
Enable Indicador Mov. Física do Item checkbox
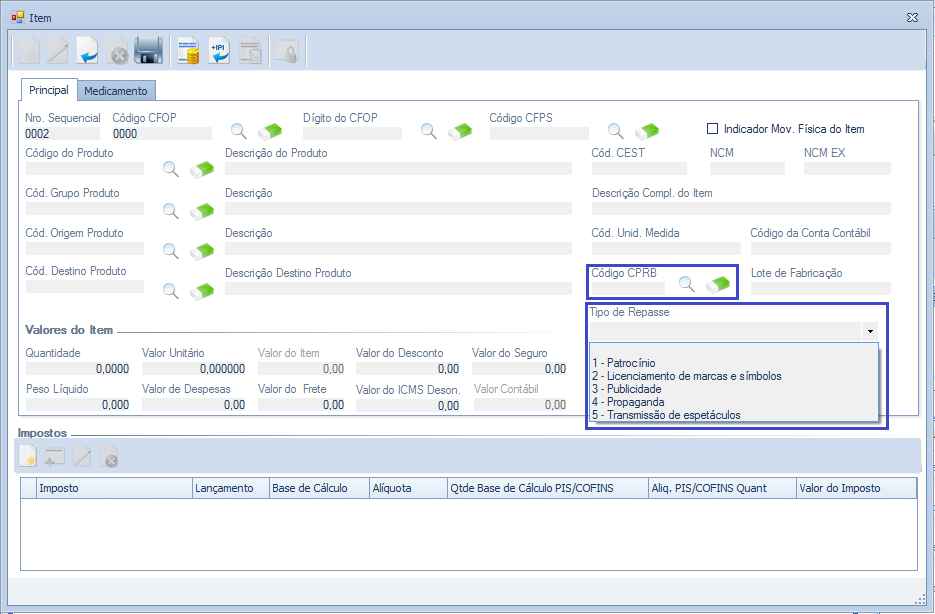[713, 129]
